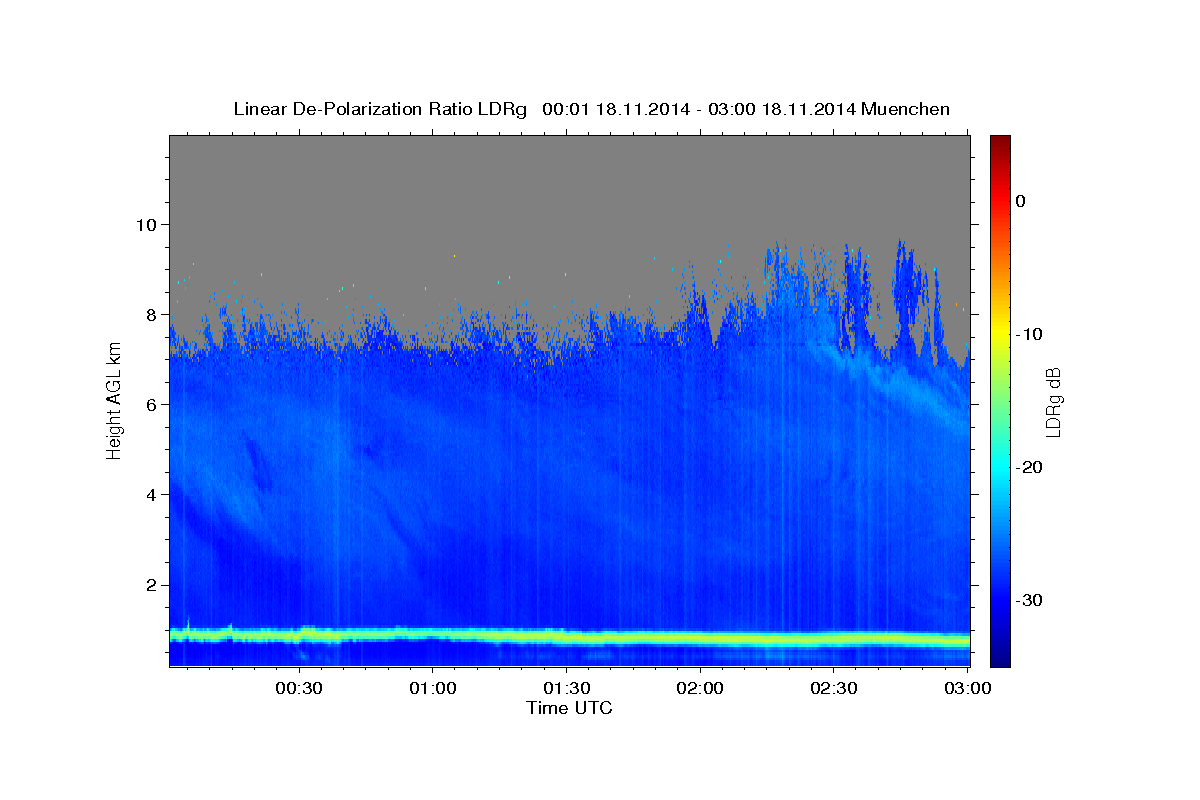Screen dimensions: 1200x800
Task: Click the 02:00 time tick label
Action: pos(700,689)
